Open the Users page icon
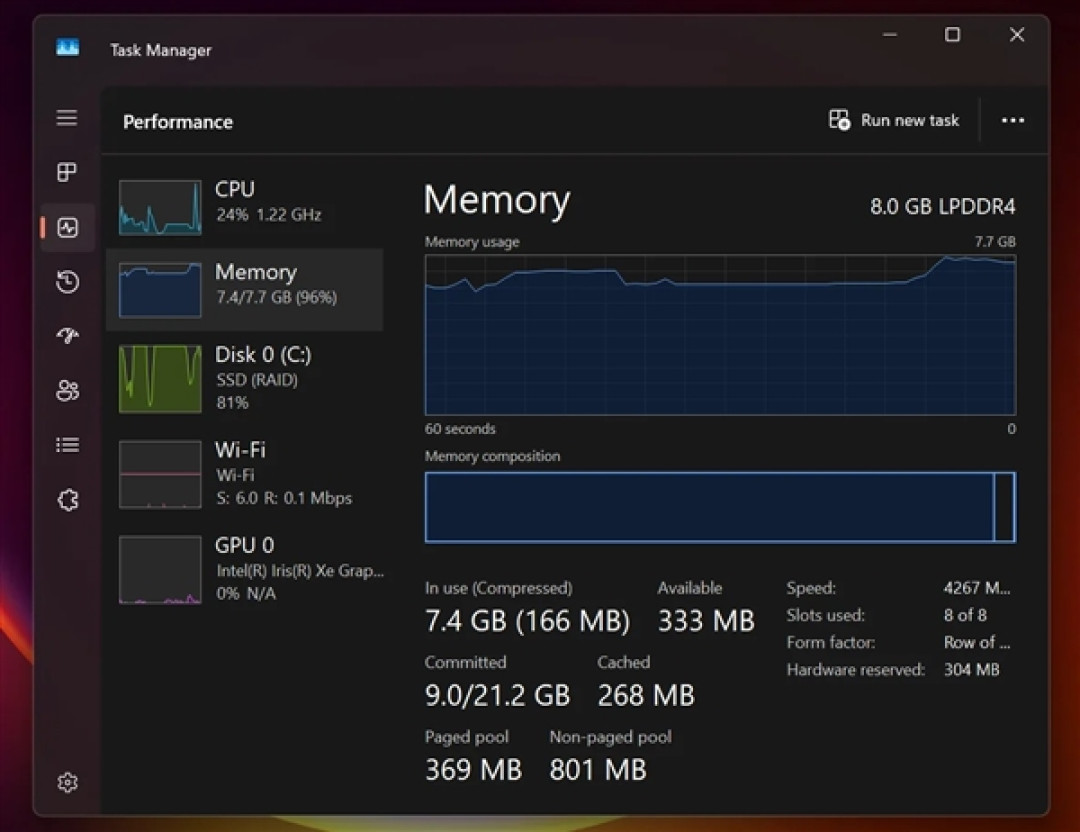The height and width of the screenshot is (832, 1080). point(68,391)
